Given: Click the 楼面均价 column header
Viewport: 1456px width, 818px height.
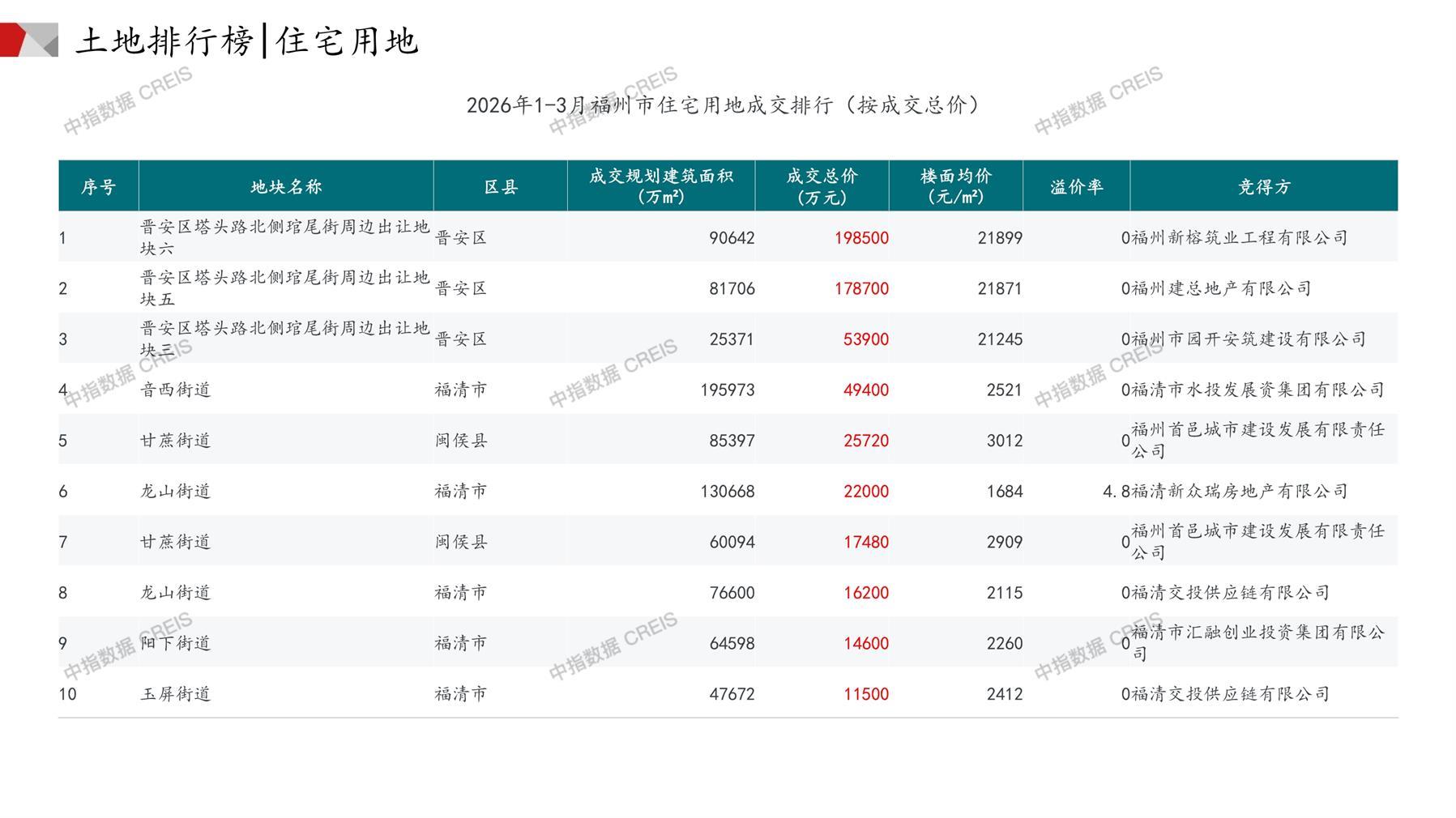Looking at the screenshot, I should [955, 186].
